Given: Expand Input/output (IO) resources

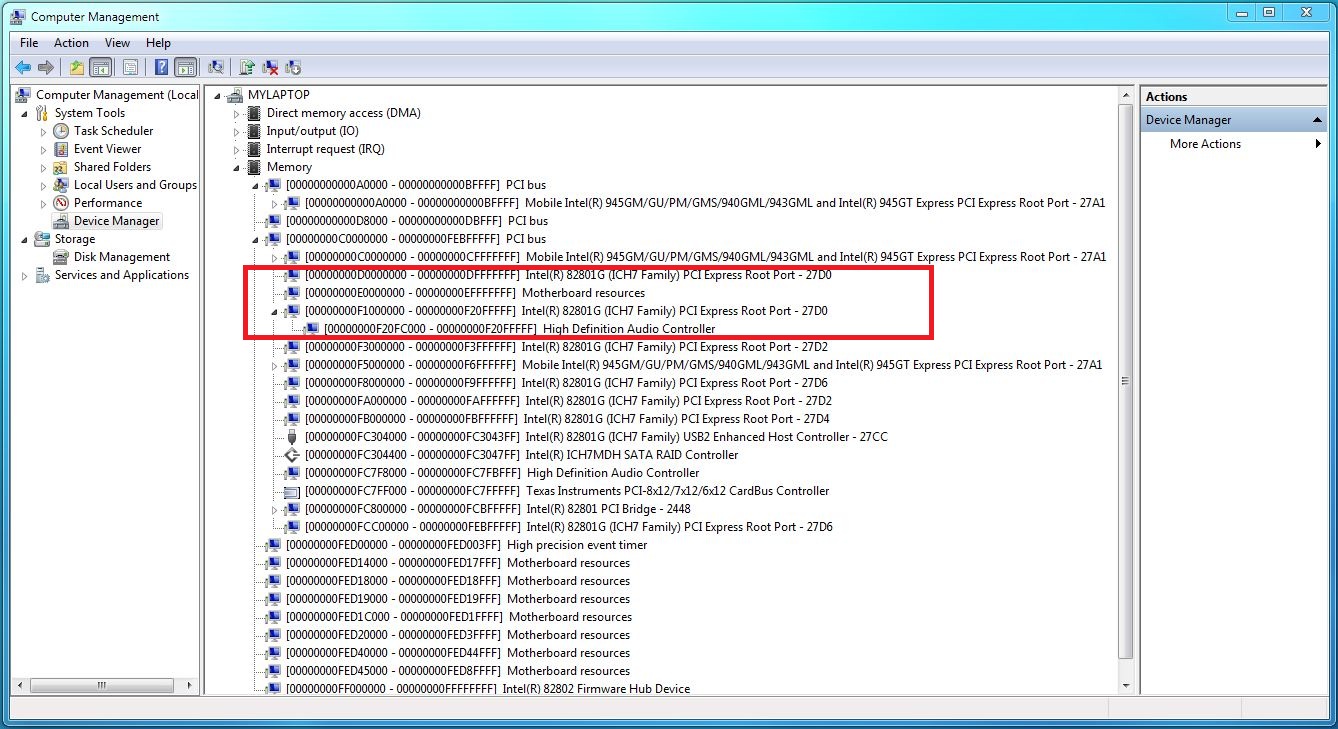Looking at the screenshot, I should [237, 131].
